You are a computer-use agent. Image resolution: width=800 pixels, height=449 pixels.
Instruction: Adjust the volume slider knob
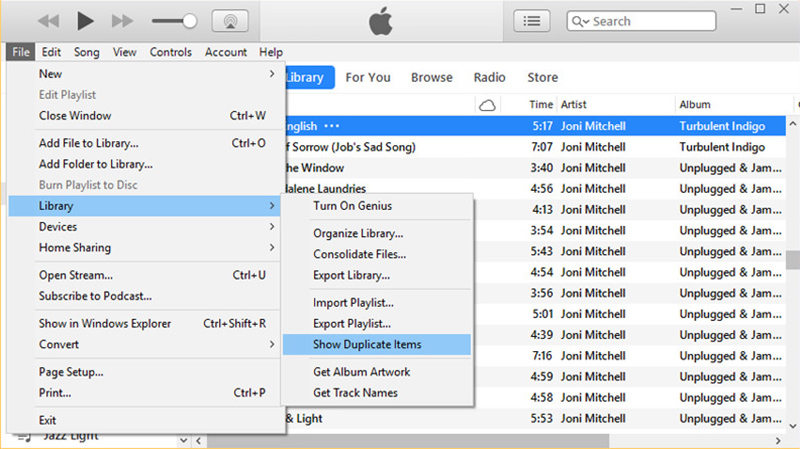click(190, 21)
